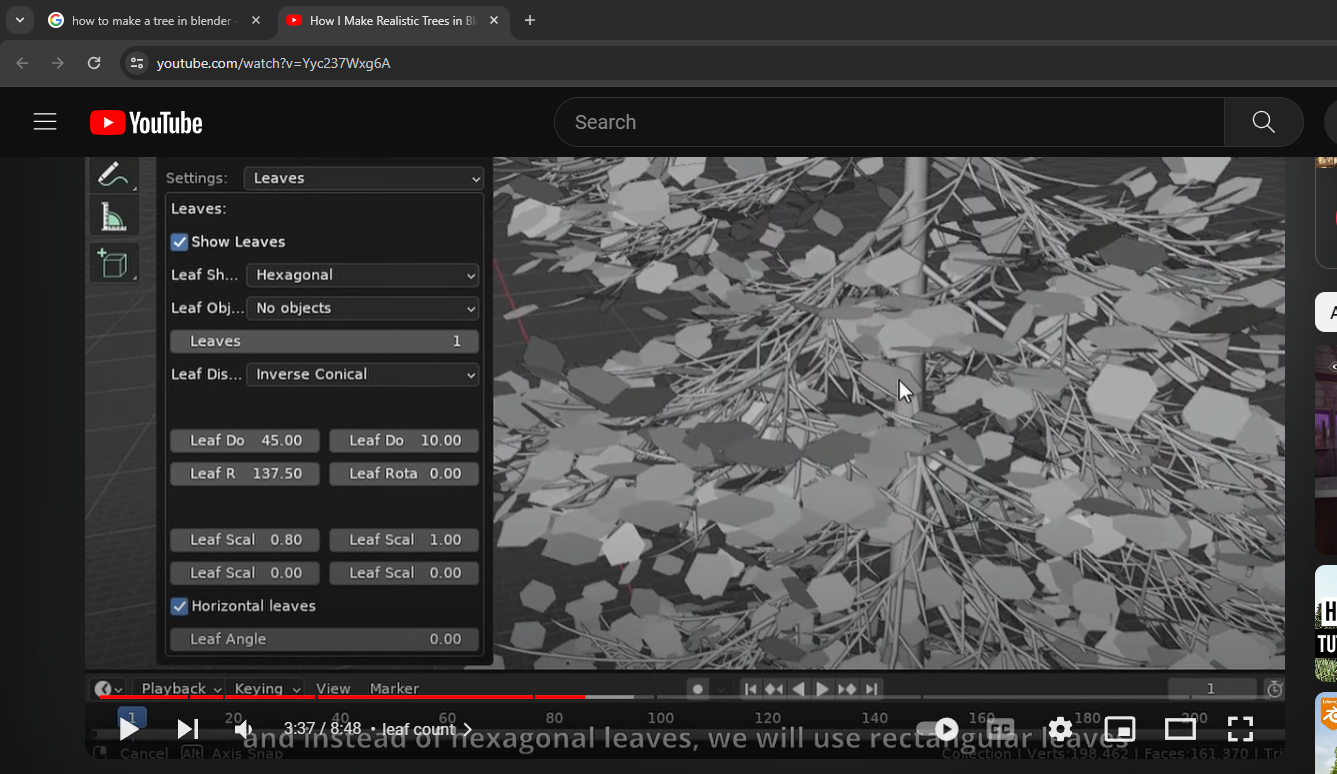Click the Leaf Scal 1.00 field

click(x=404, y=539)
